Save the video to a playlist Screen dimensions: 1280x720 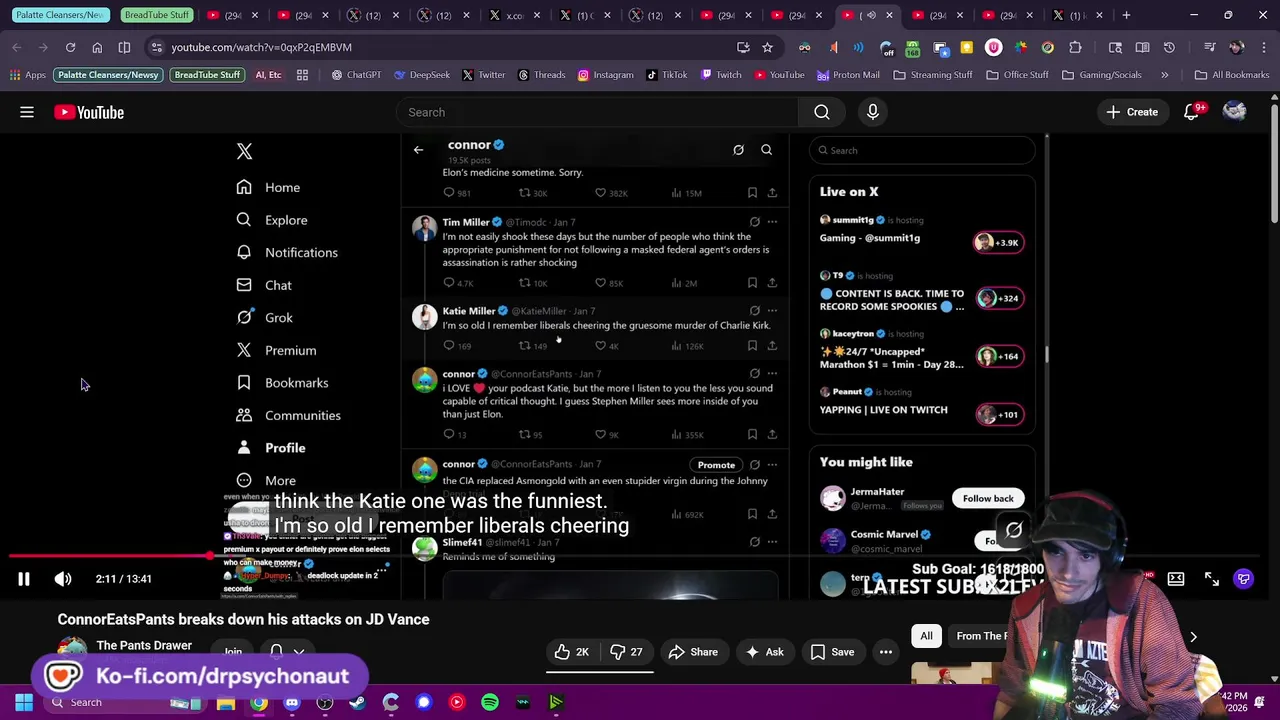pyautogui.click(x=832, y=652)
